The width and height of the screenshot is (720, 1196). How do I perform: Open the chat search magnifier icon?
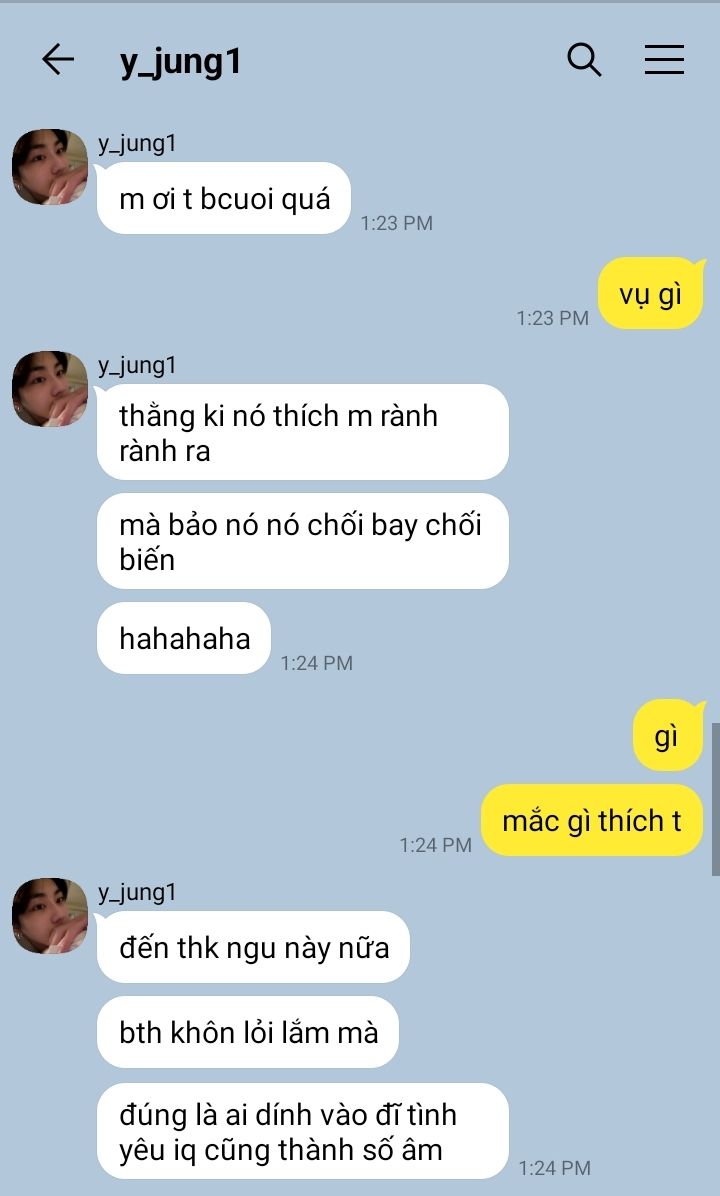(x=584, y=59)
